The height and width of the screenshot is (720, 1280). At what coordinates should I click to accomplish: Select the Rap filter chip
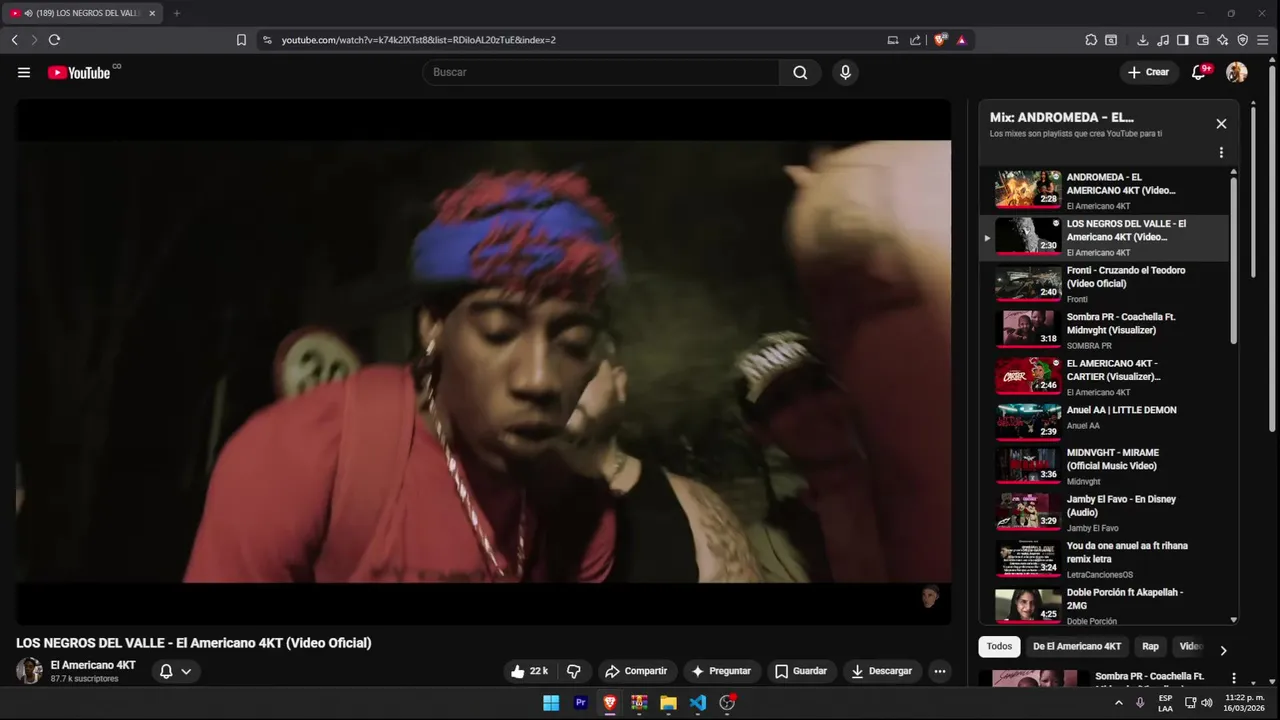click(x=1151, y=646)
